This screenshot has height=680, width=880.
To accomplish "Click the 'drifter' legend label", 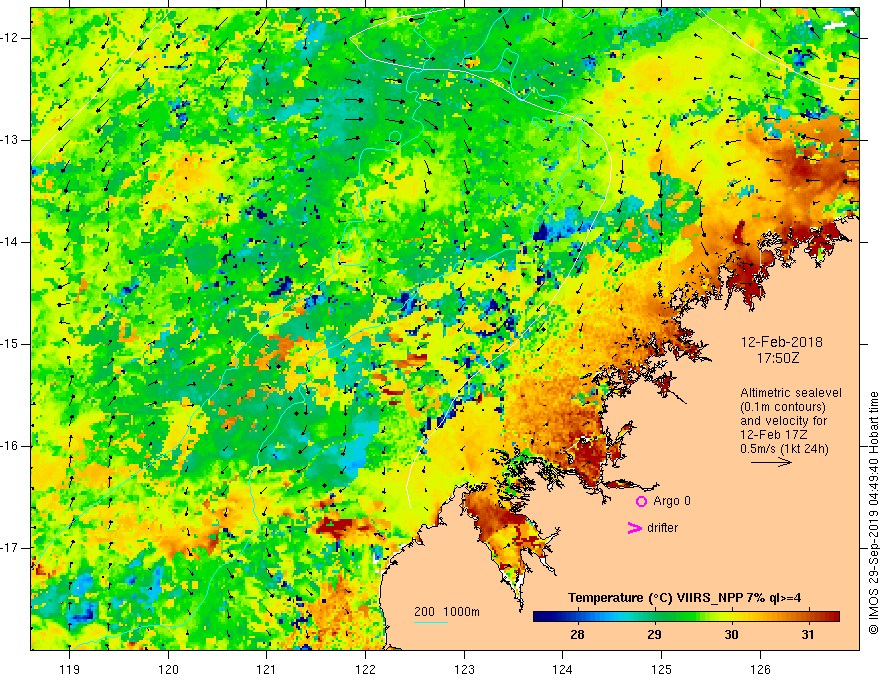I will tap(662, 528).
